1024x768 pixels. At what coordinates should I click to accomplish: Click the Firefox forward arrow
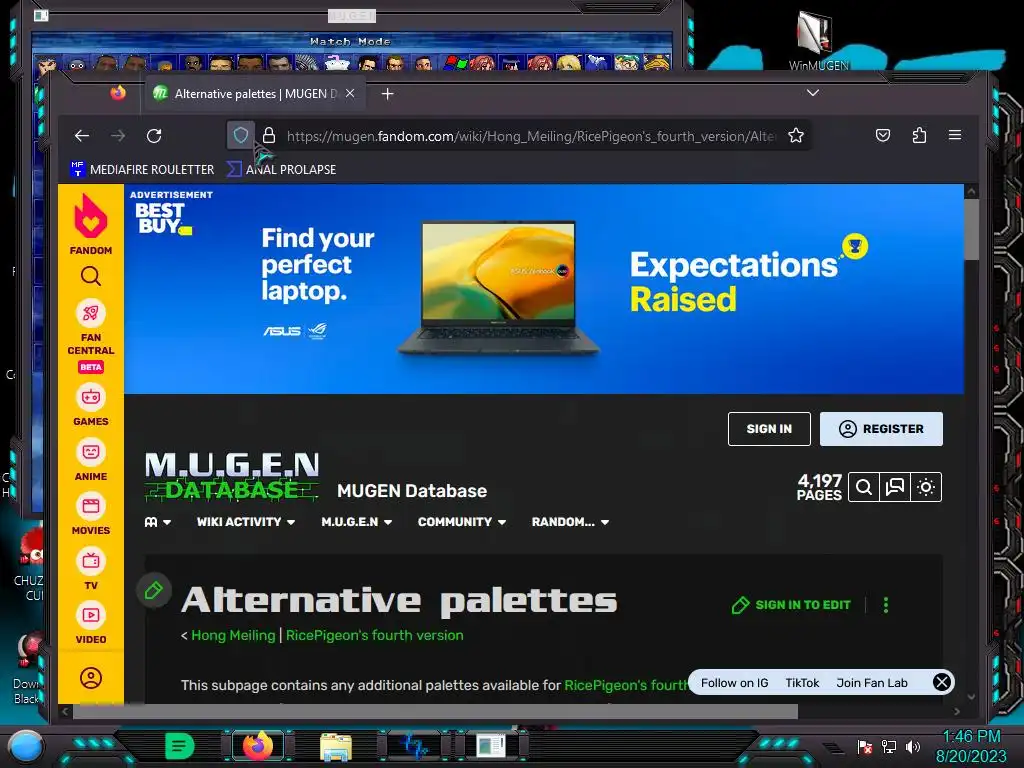click(118, 136)
